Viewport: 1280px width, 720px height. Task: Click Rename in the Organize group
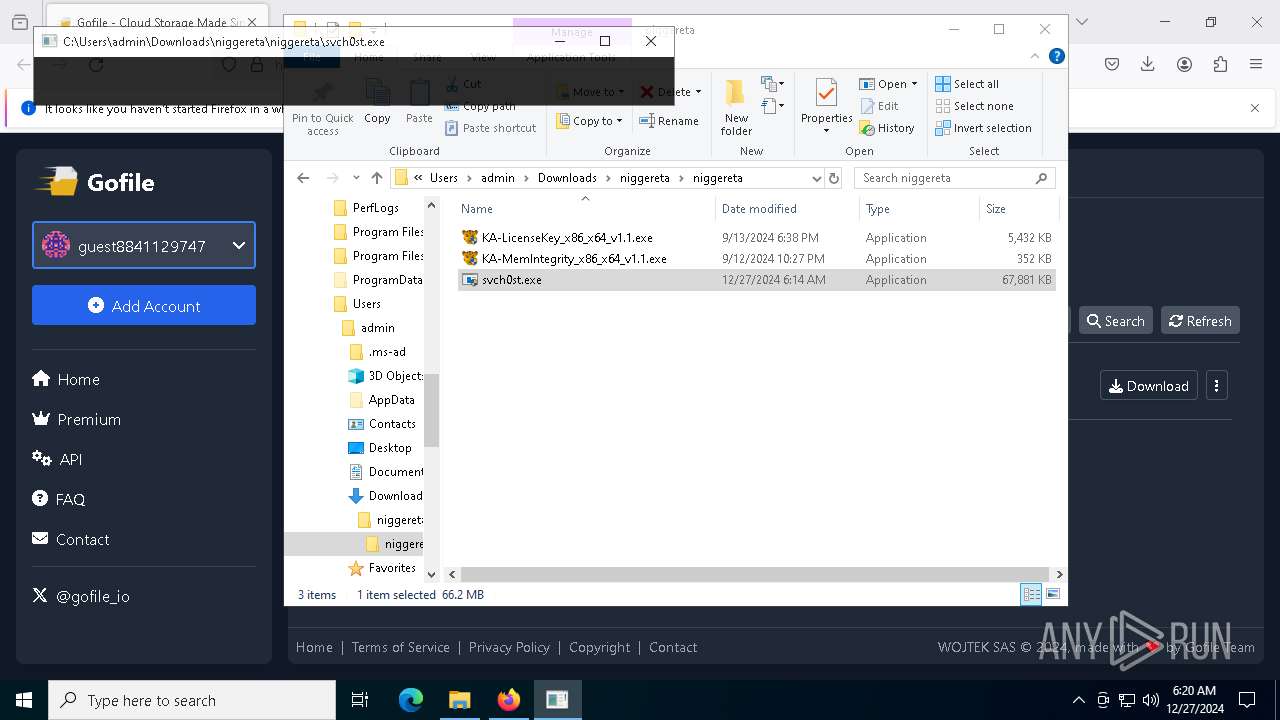point(669,121)
